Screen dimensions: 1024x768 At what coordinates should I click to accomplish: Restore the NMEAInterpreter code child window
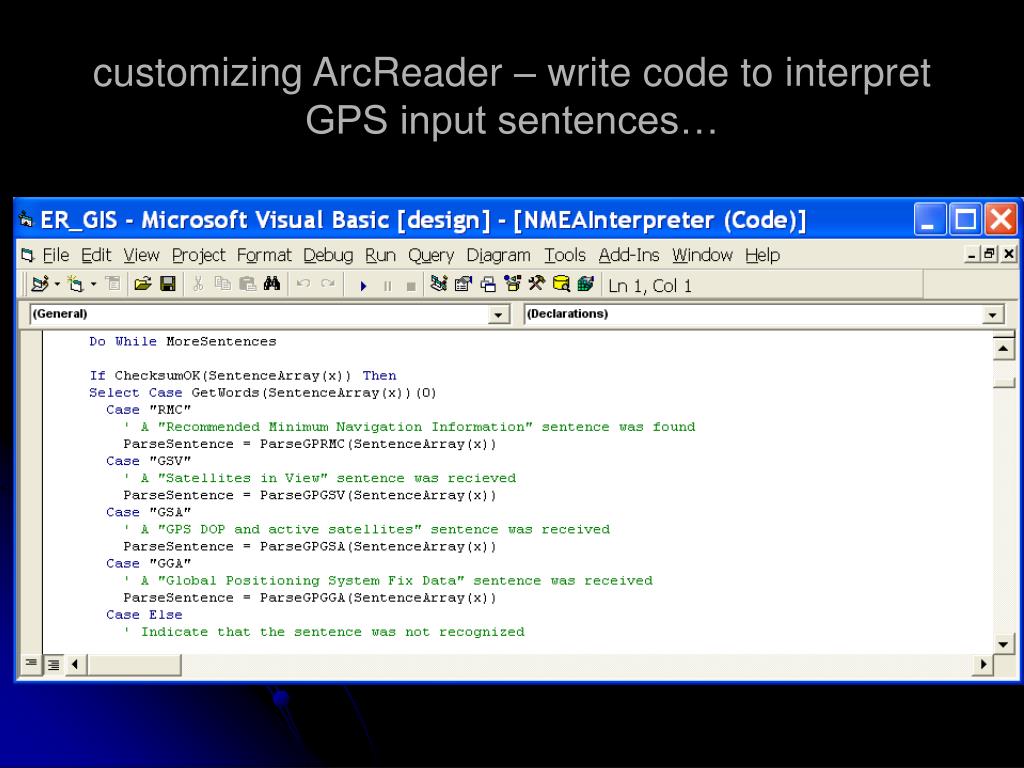click(x=990, y=255)
